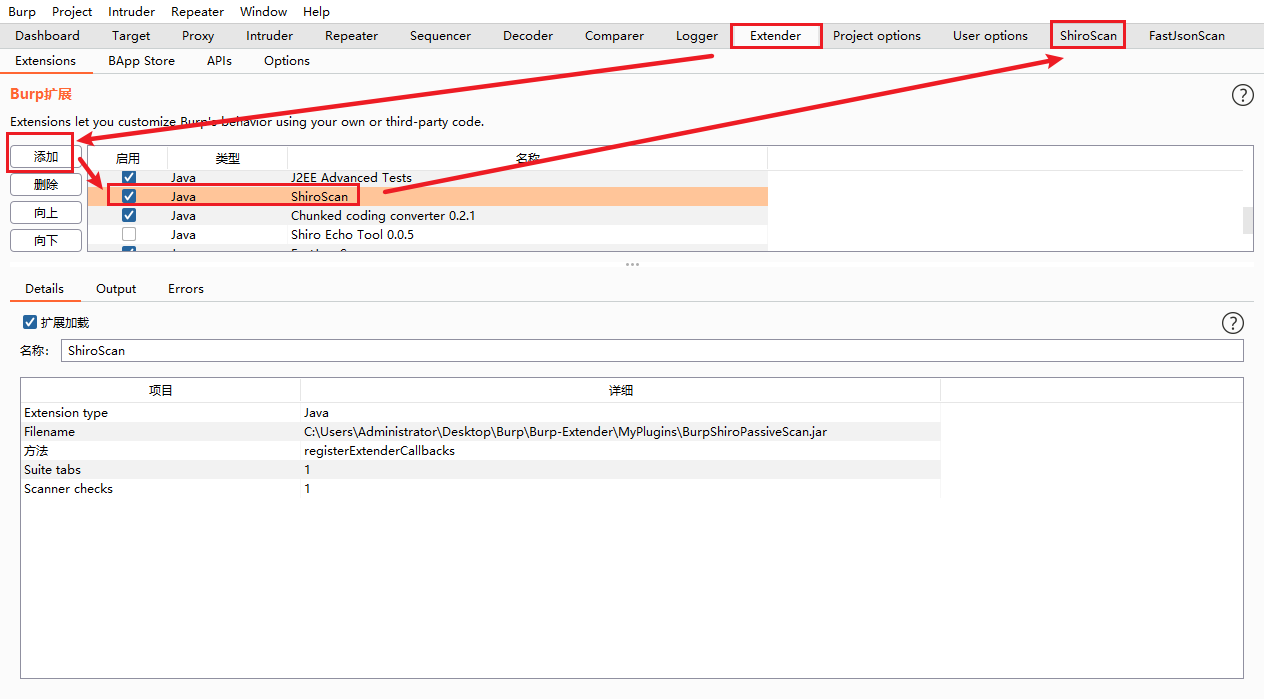Image resolution: width=1264 pixels, height=699 pixels.
Task: Open the Decoder tab
Action: [x=528, y=36]
